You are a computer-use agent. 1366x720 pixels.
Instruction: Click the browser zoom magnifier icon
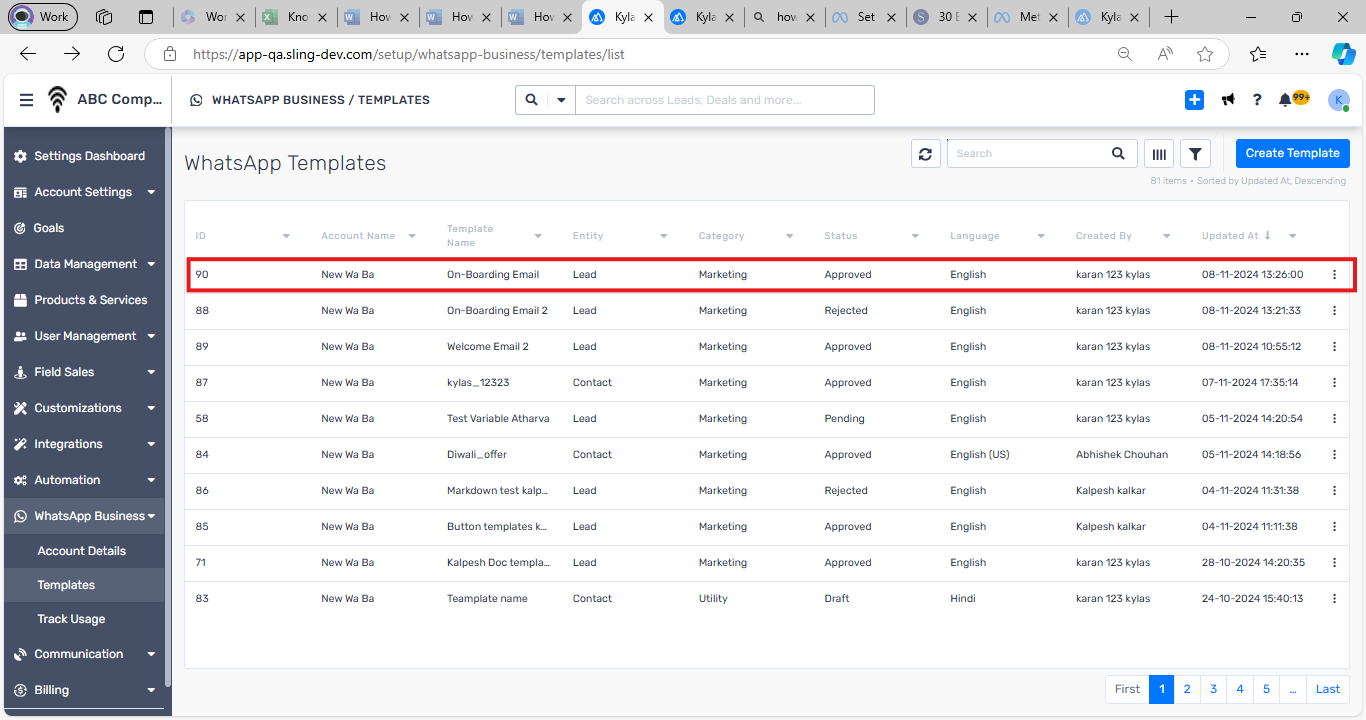click(x=1125, y=54)
